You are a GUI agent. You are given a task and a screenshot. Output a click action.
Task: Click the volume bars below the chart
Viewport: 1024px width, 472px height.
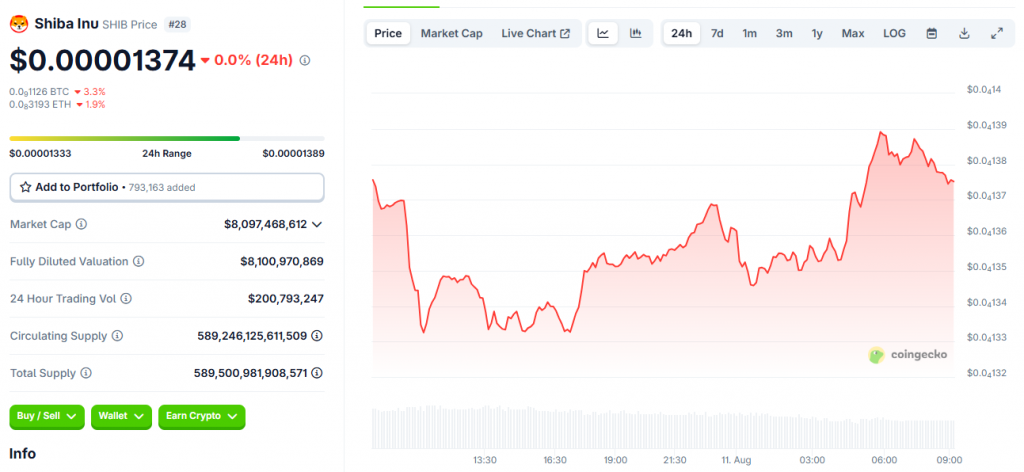click(x=662, y=428)
